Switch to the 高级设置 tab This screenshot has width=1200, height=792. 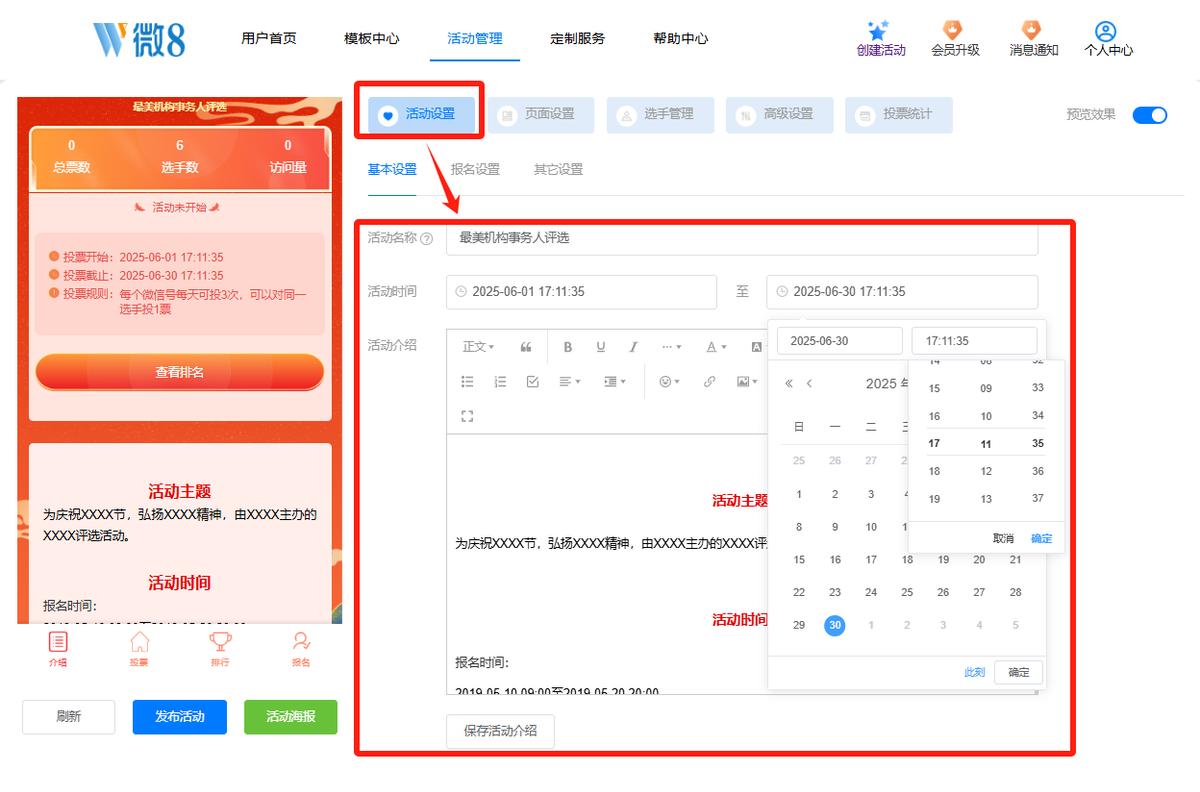tap(779, 115)
